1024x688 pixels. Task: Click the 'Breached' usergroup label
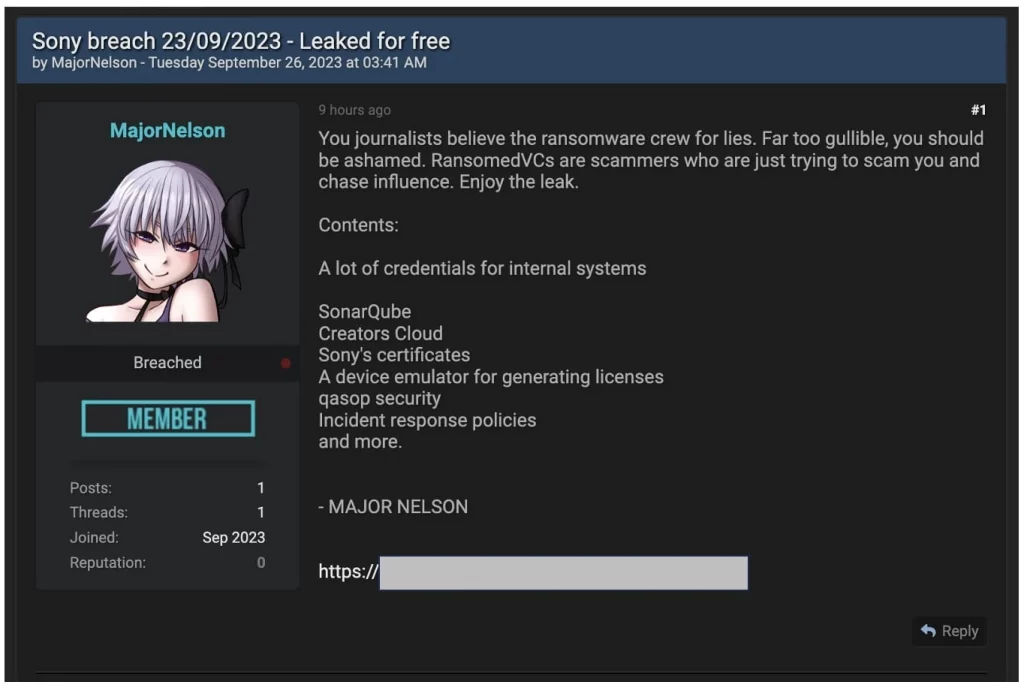point(167,362)
